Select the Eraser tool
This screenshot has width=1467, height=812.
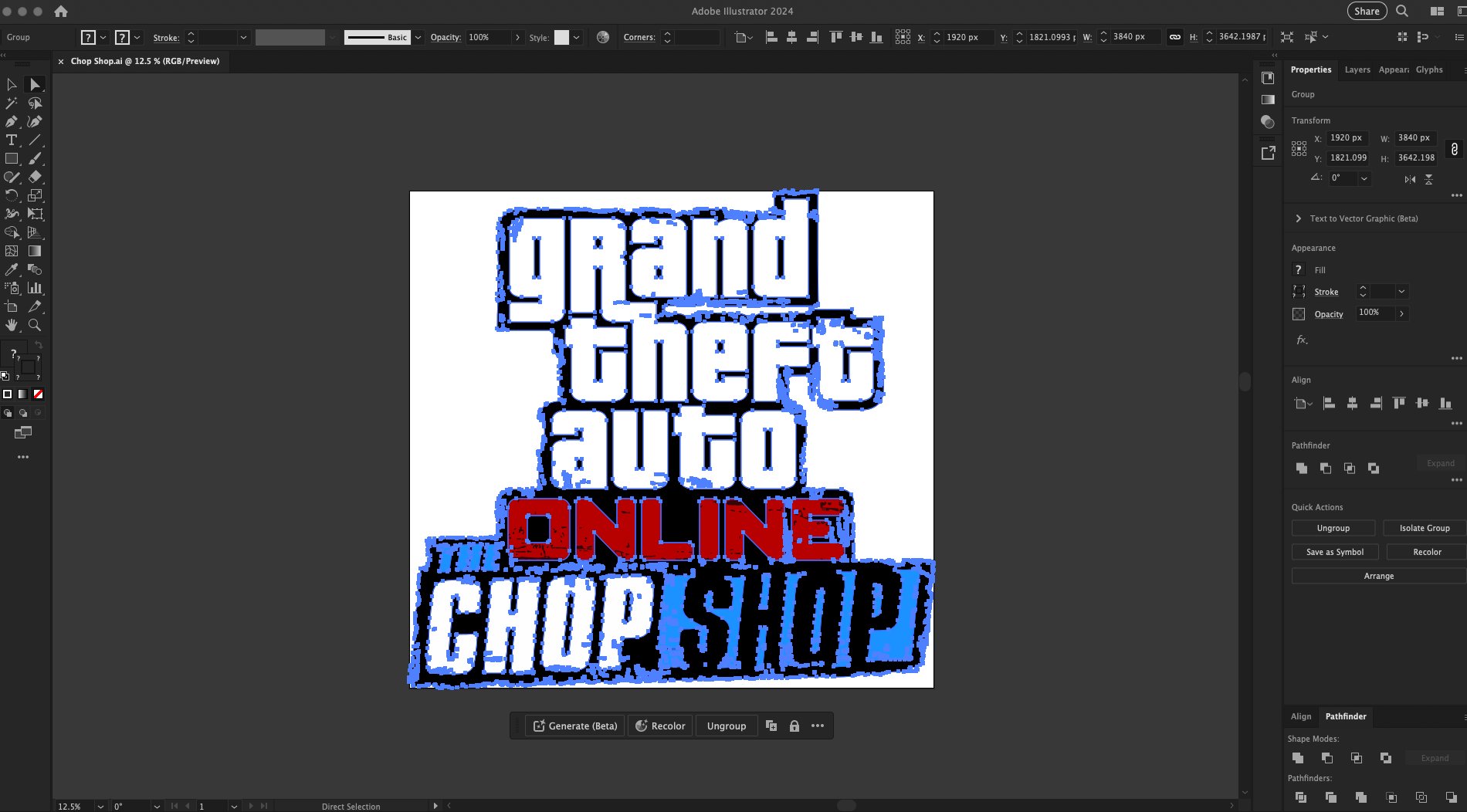(x=35, y=177)
